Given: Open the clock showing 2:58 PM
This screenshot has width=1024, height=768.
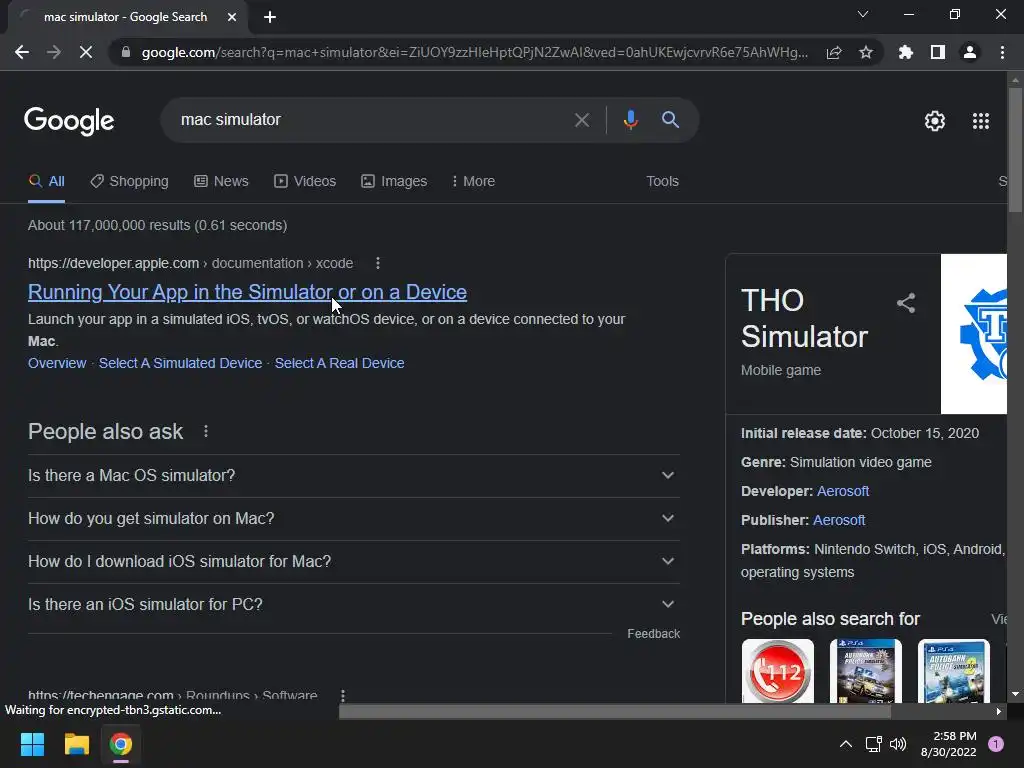Looking at the screenshot, I should click(x=948, y=744).
